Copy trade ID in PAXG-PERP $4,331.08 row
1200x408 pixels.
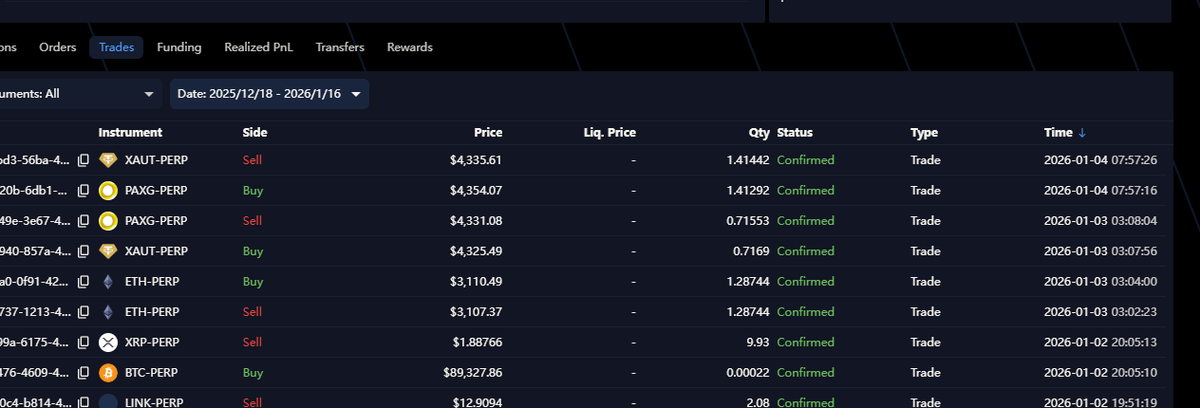(84, 220)
